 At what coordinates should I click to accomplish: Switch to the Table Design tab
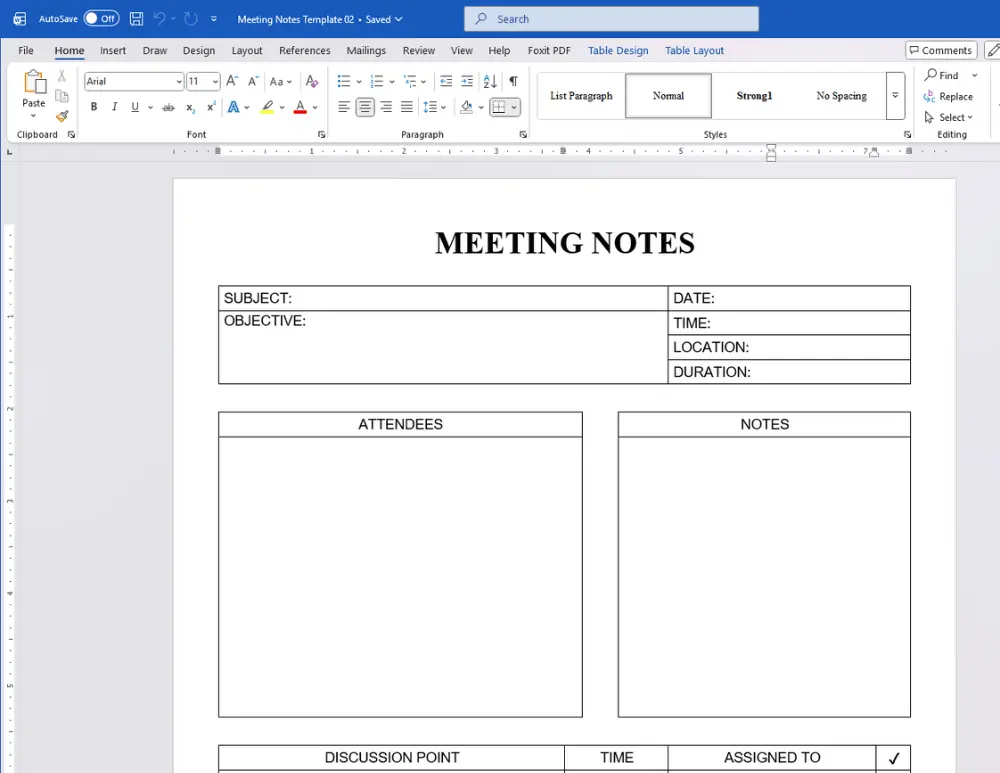[x=618, y=50]
